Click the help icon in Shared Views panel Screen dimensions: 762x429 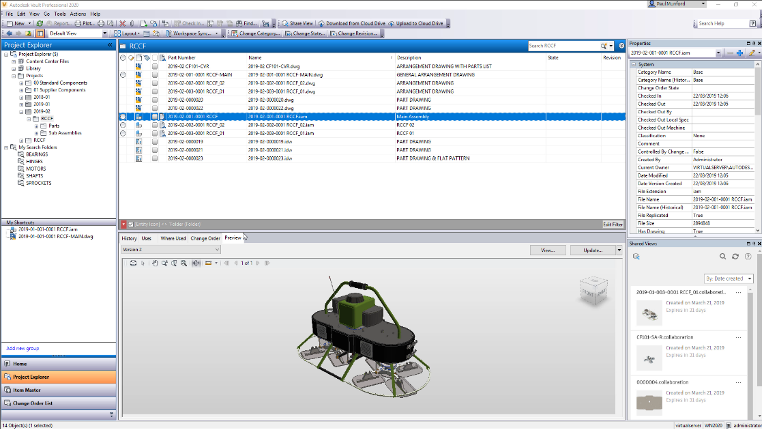click(748, 257)
